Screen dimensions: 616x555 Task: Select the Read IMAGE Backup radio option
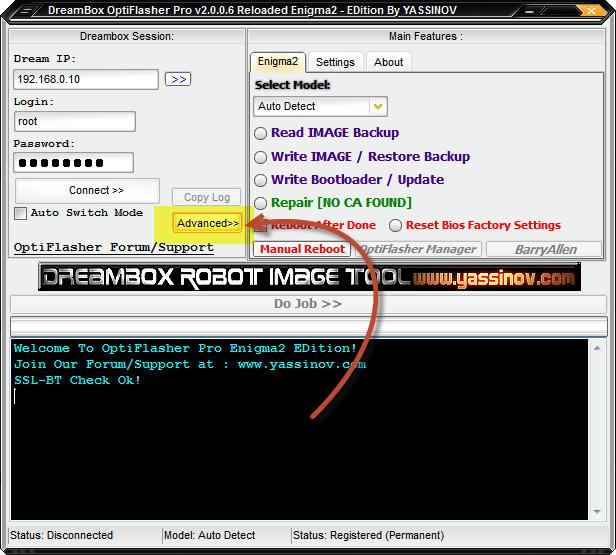tap(260, 133)
